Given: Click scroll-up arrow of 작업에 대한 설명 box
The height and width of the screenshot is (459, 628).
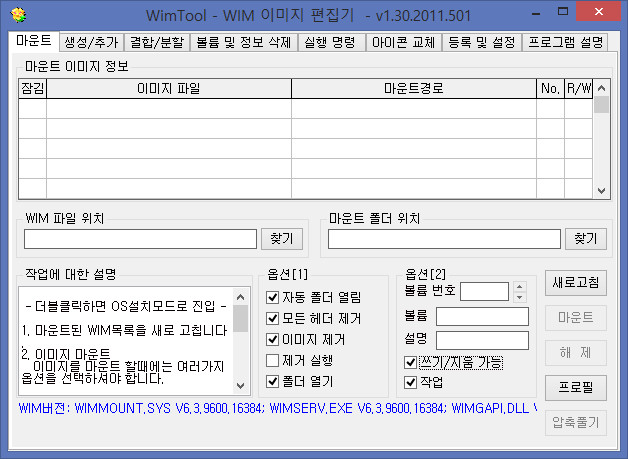Looking at the screenshot, I should 240,297.
